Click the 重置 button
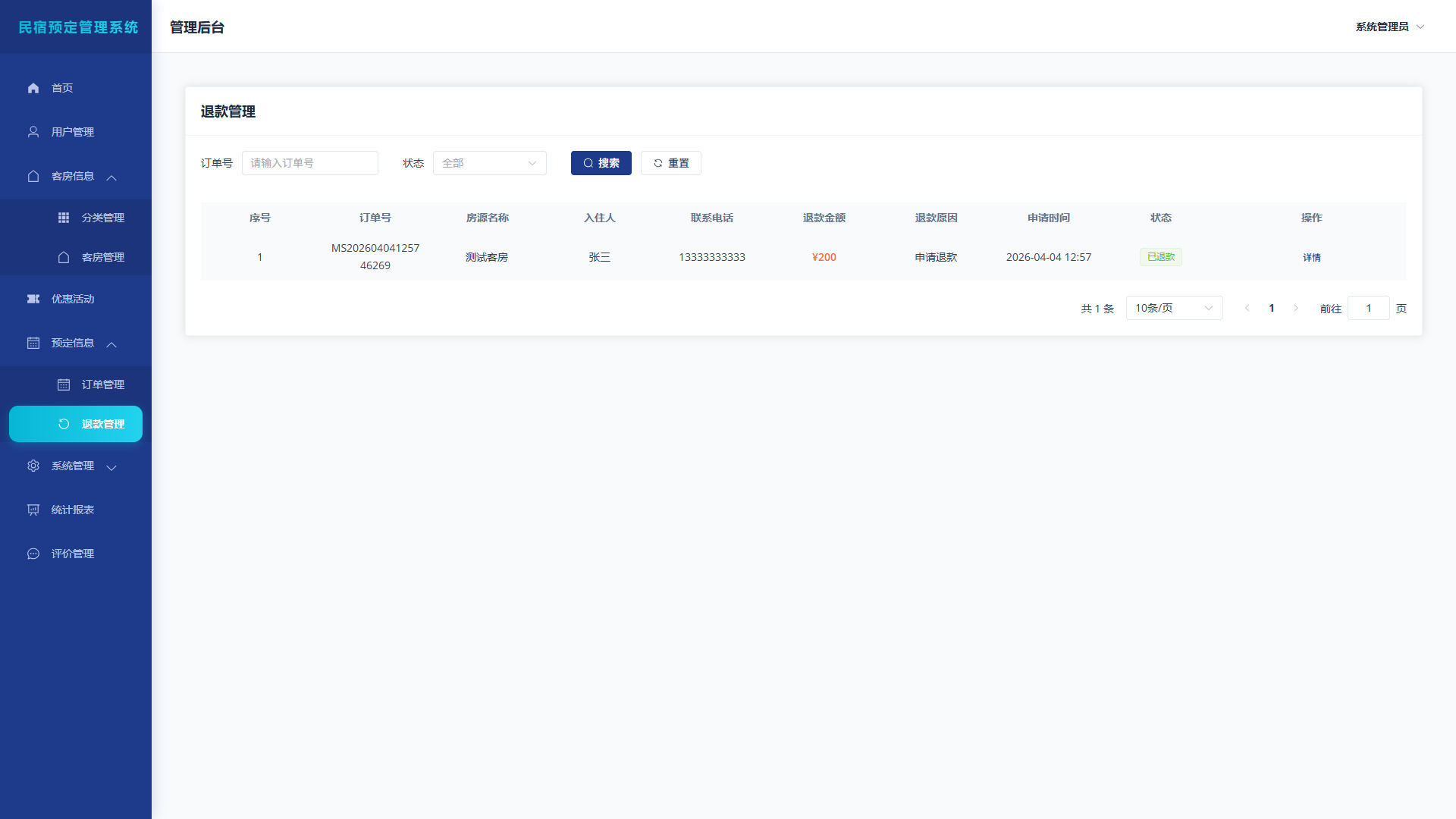The height and width of the screenshot is (819, 1456). point(671,163)
